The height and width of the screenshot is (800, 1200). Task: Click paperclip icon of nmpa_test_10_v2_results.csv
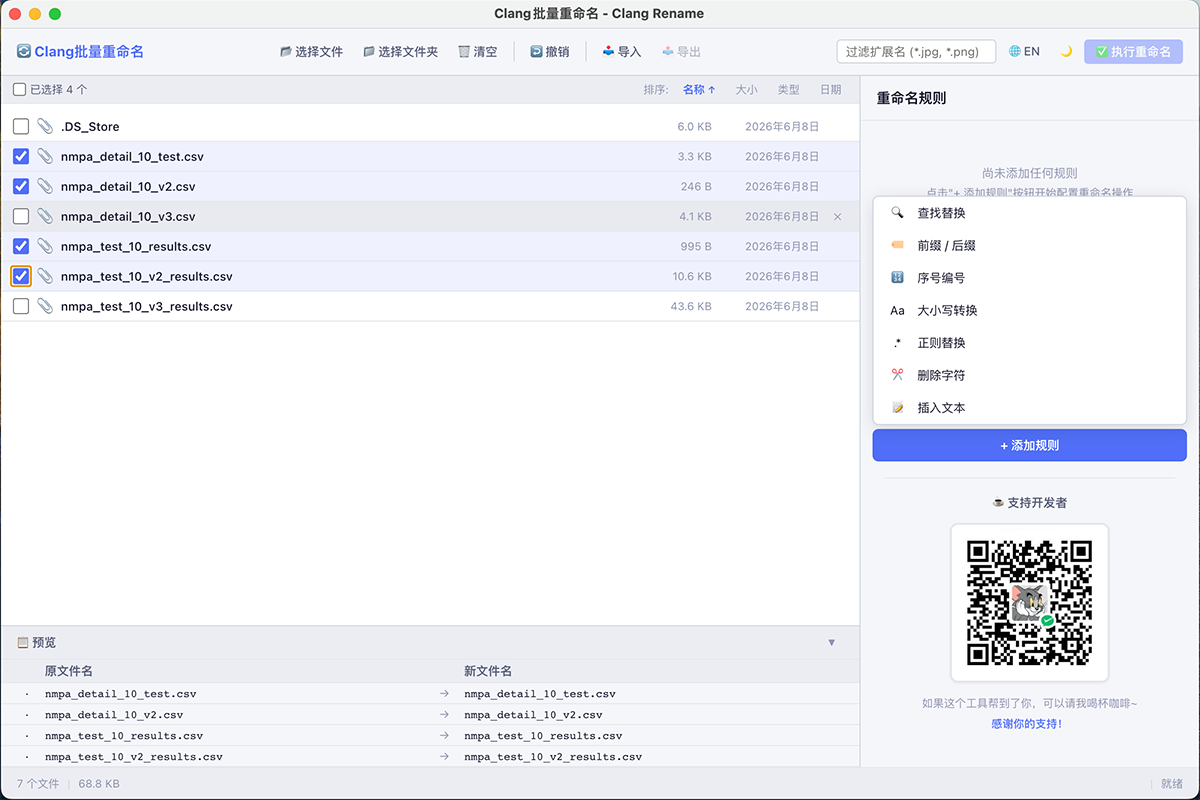(45, 276)
